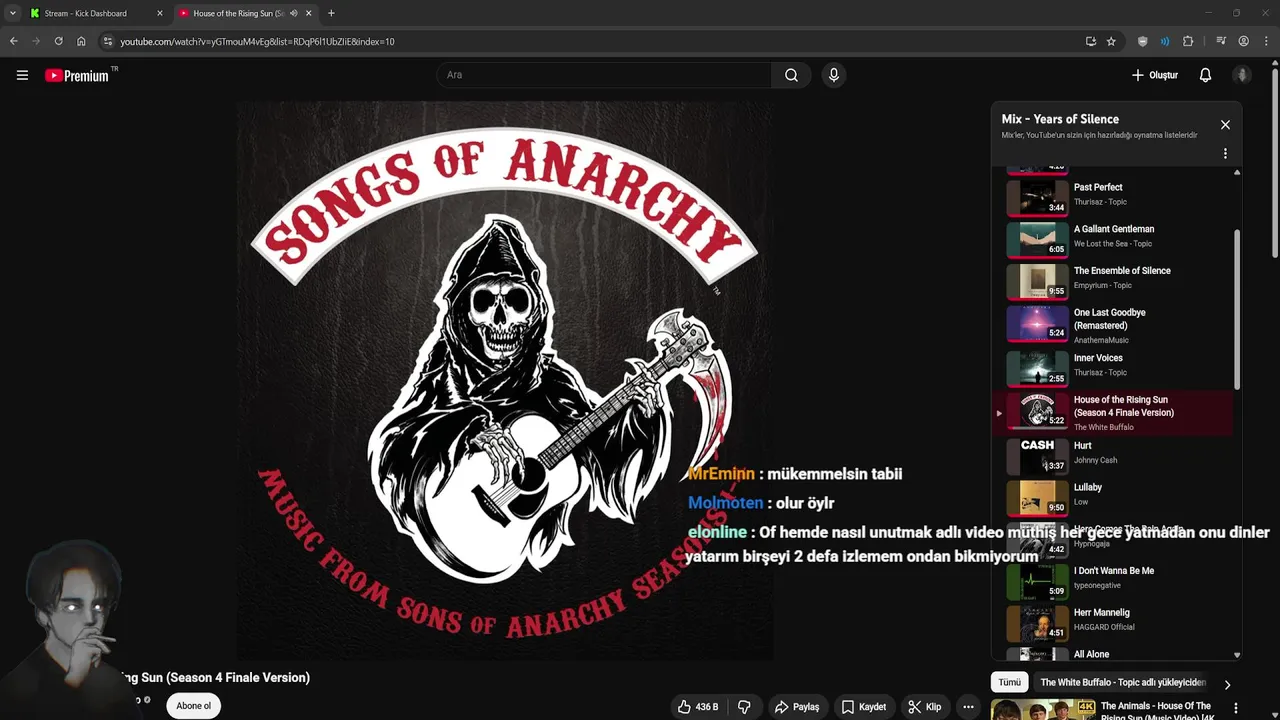Open more actions ellipsis below the video
The width and height of the screenshot is (1280, 720).
(968, 707)
